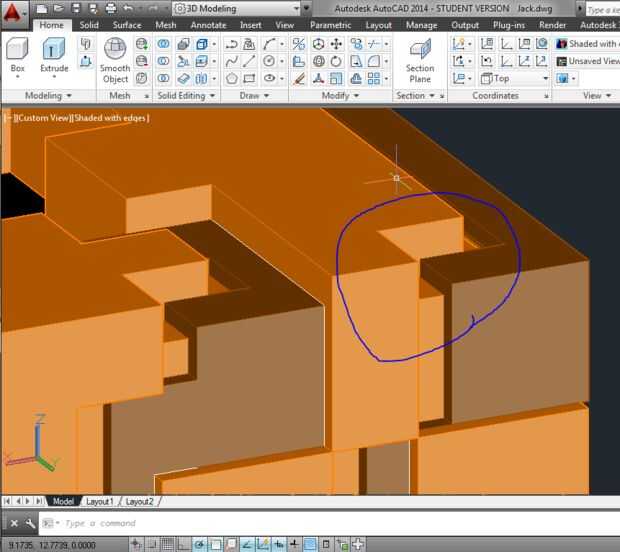Switch to the Mesh ribbon tab
This screenshot has width=620, height=552.
166,25
